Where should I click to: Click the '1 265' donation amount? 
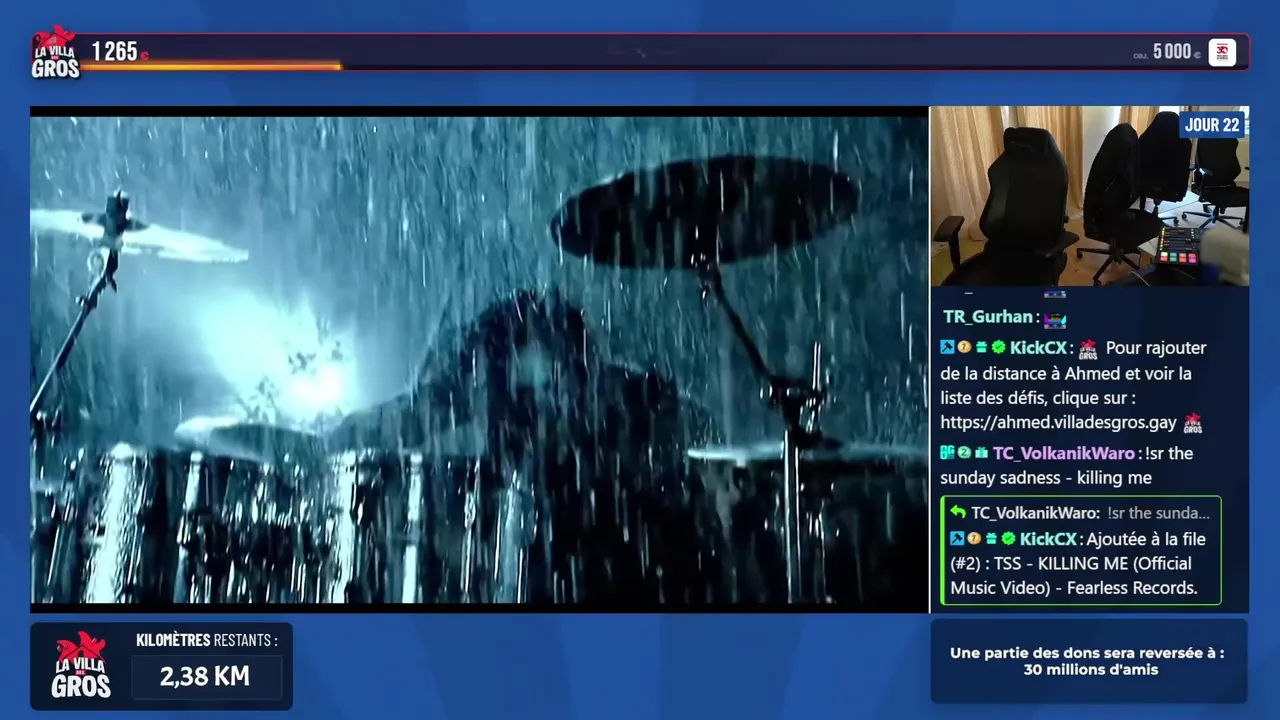pyautogui.click(x=114, y=51)
